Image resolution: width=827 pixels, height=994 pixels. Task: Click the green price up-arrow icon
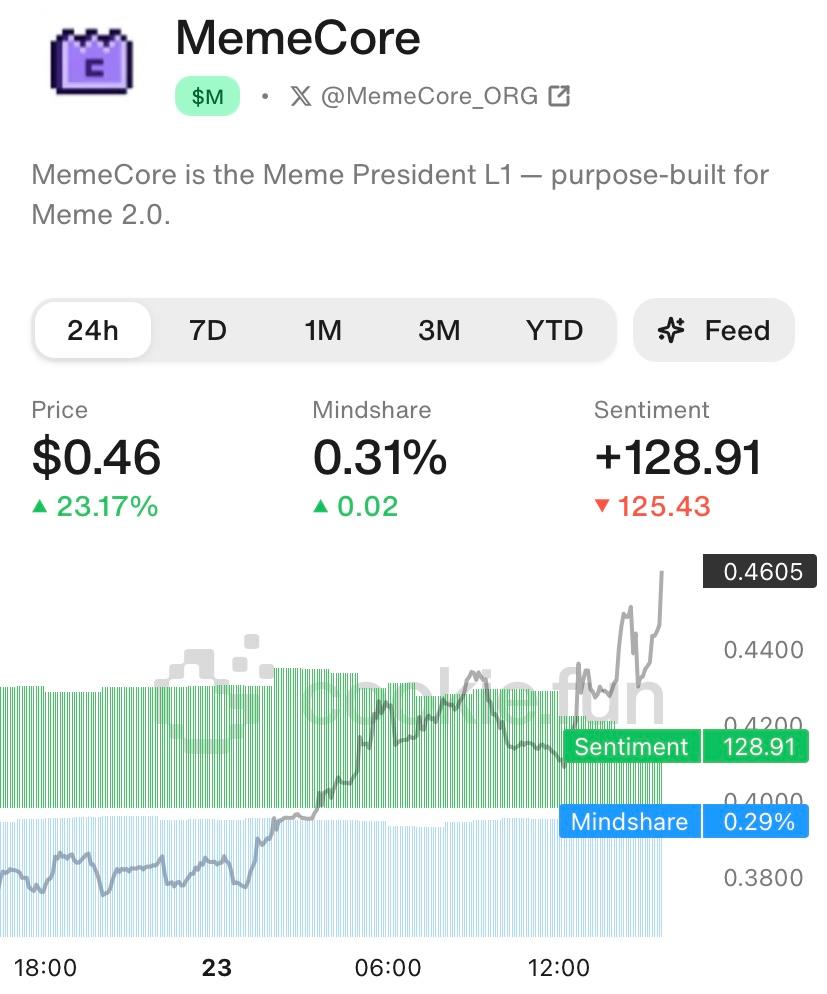40,507
